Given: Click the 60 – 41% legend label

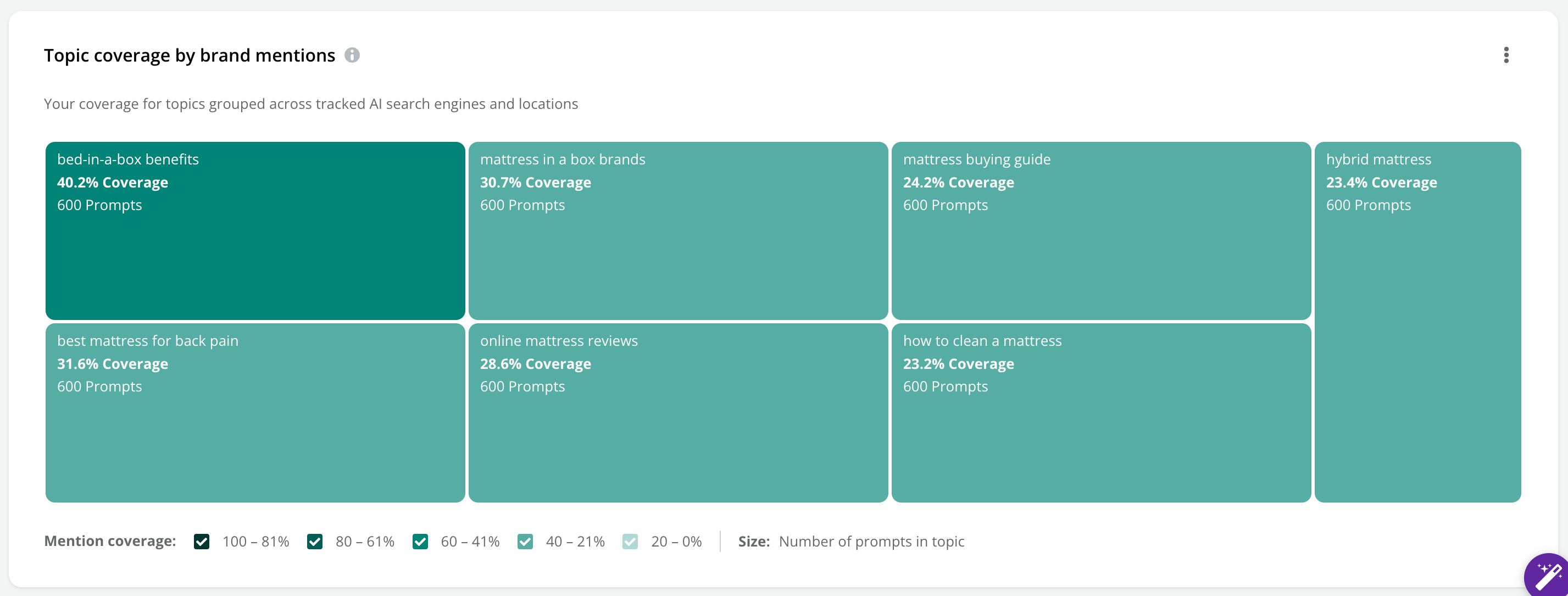Looking at the screenshot, I should 470,541.
